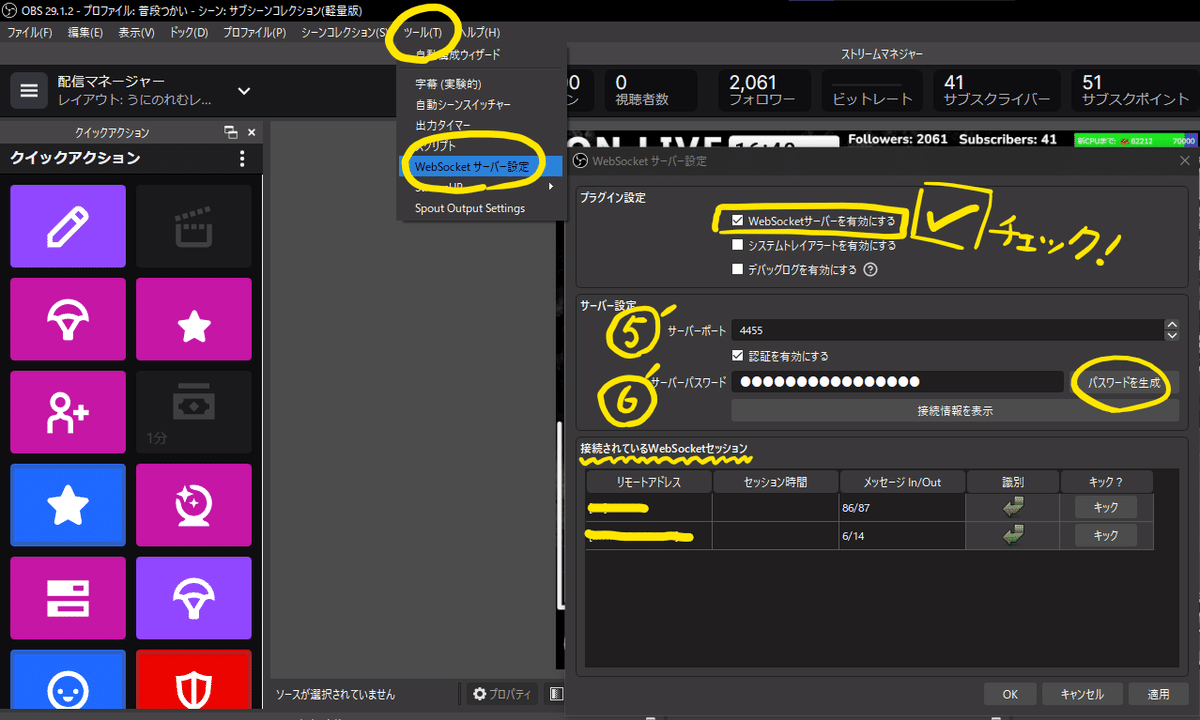The height and width of the screenshot is (720, 1200).
Task: Click the identify arrow icon in 86/87 row
Action: pyautogui.click(x=1013, y=507)
